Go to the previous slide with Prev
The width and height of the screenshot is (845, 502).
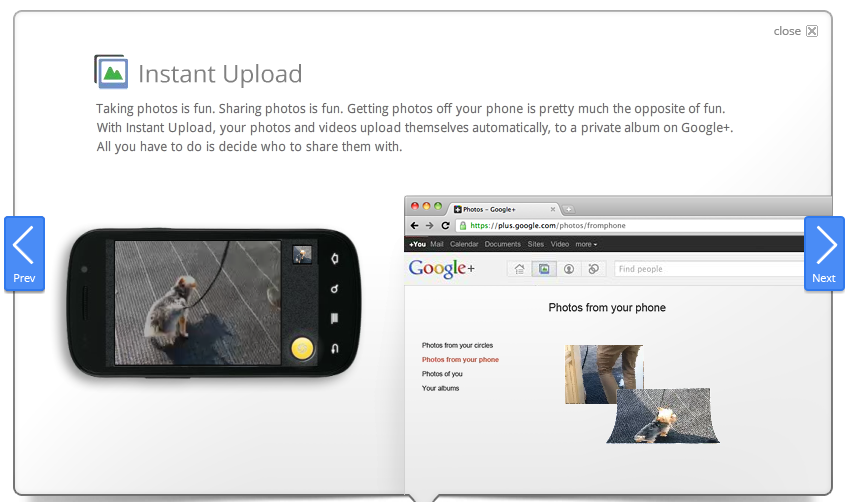(x=24, y=254)
